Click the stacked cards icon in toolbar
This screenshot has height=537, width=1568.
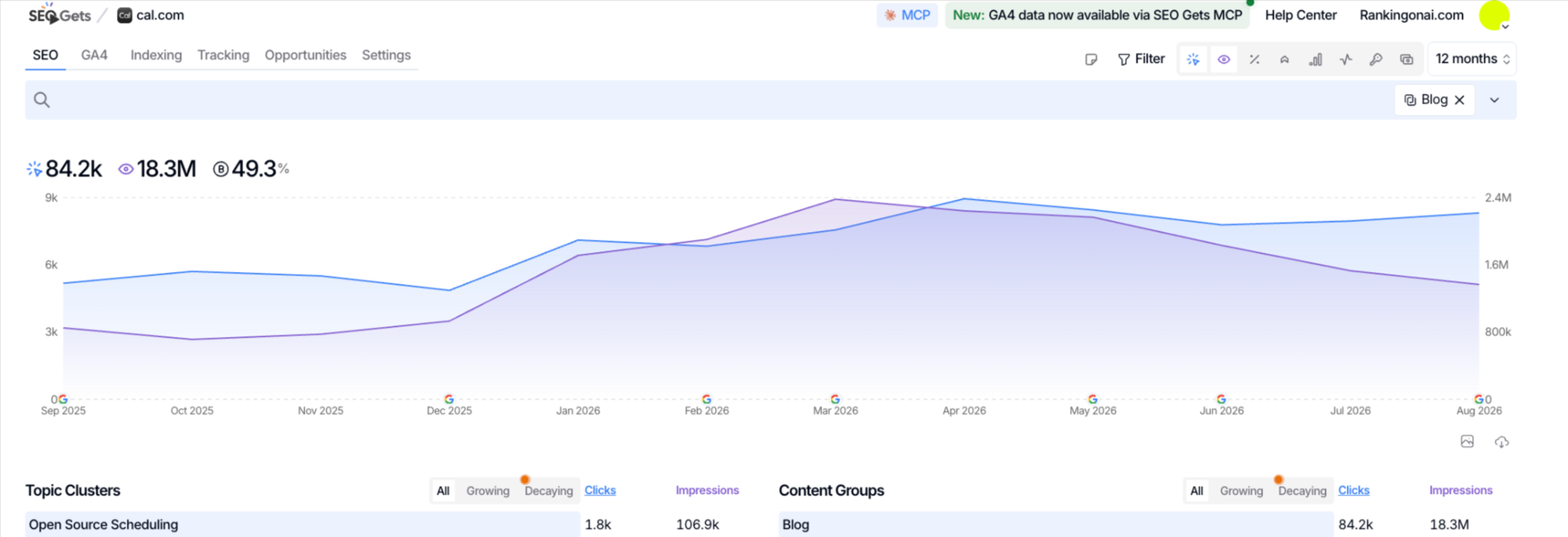point(1406,60)
